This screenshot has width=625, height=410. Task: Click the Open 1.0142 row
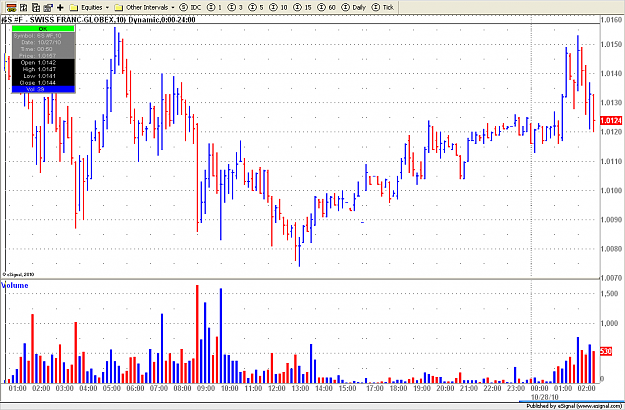point(43,63)
